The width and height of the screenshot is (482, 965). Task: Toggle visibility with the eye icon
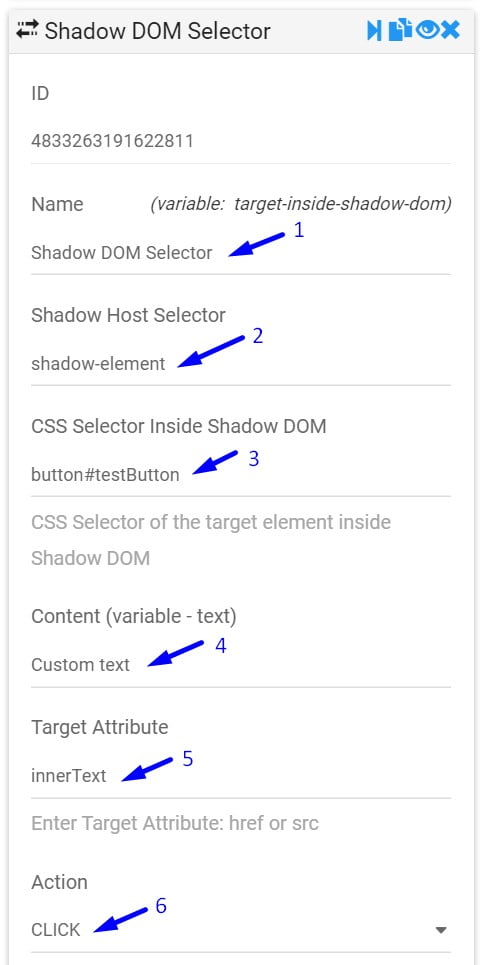tap(427, 30)
